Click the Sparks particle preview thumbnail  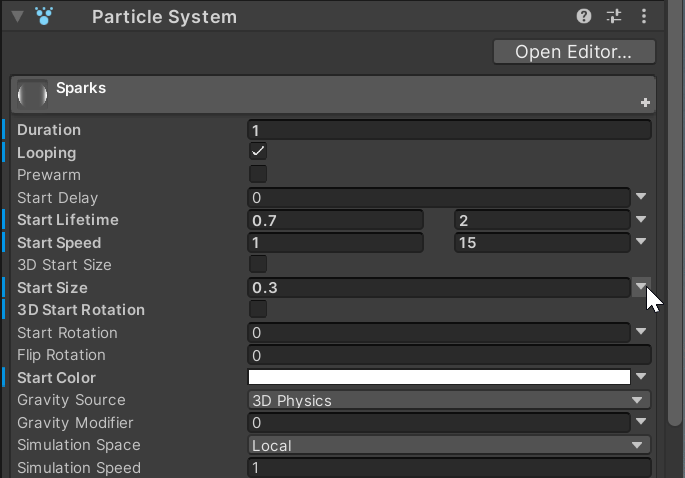pyautogui.click(x=32, y=94)
